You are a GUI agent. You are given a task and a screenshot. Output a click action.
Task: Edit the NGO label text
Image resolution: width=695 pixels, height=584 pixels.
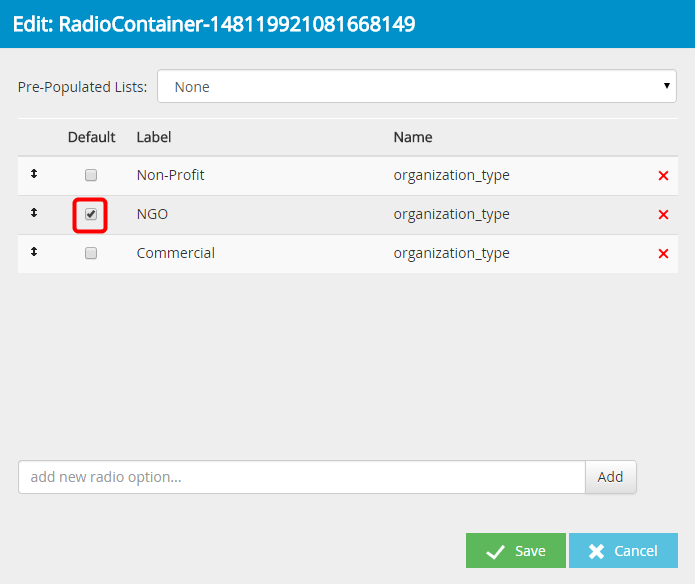point(152,214)
